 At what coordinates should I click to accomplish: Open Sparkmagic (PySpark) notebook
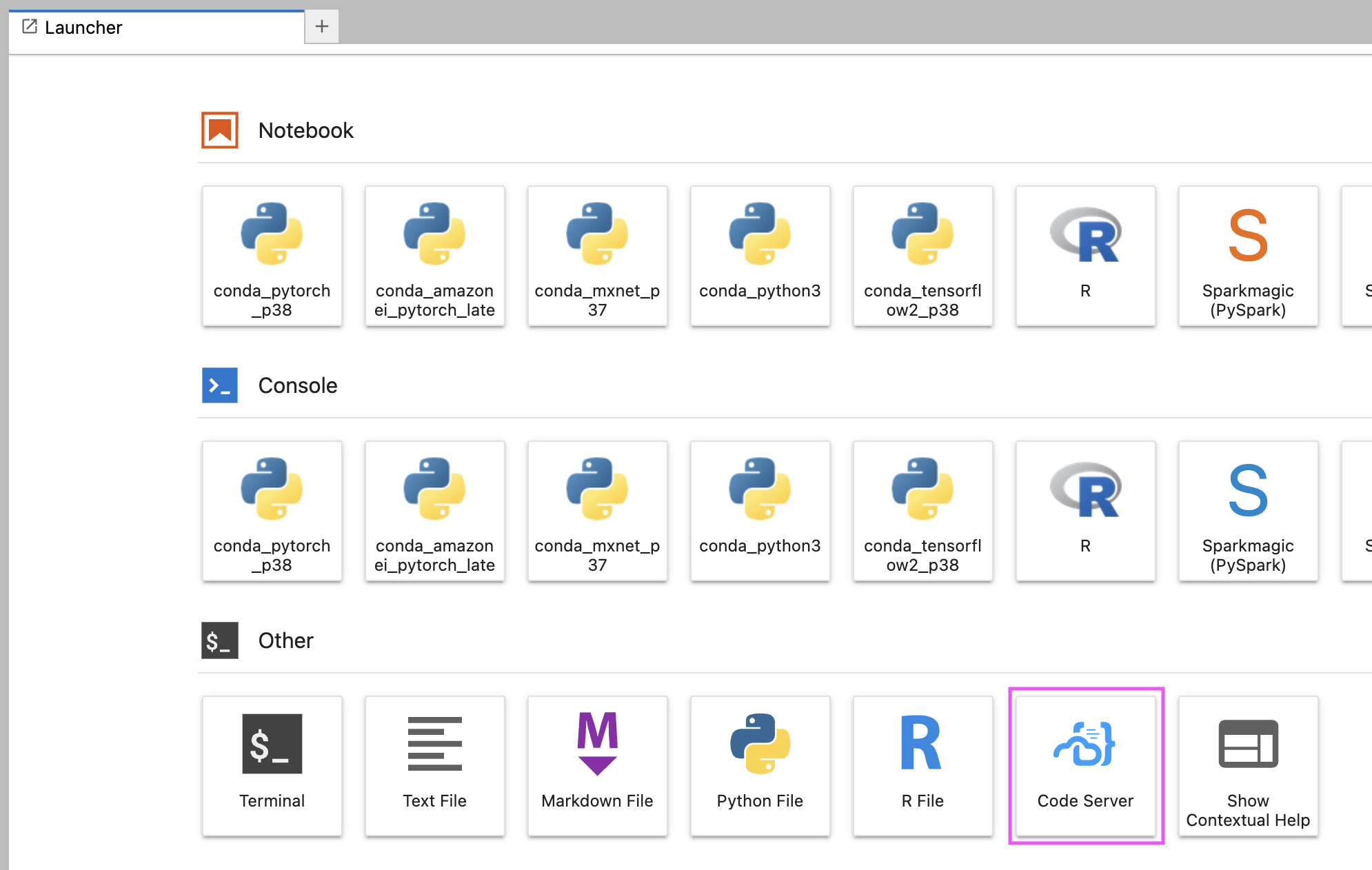tap(1248, 255)
